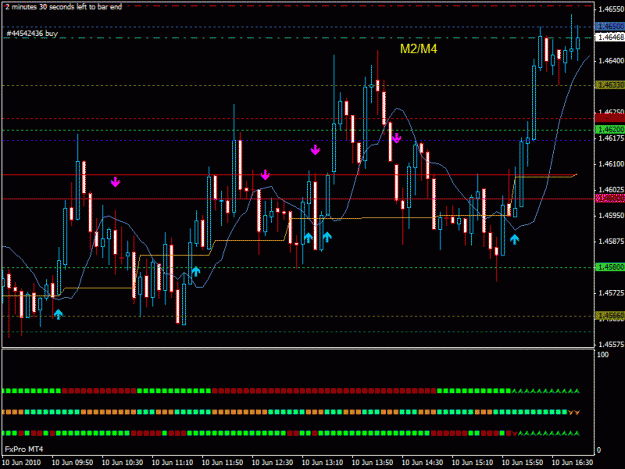Click the 1.45875 price axis label
625x469 pixels.
coord(611,241)
